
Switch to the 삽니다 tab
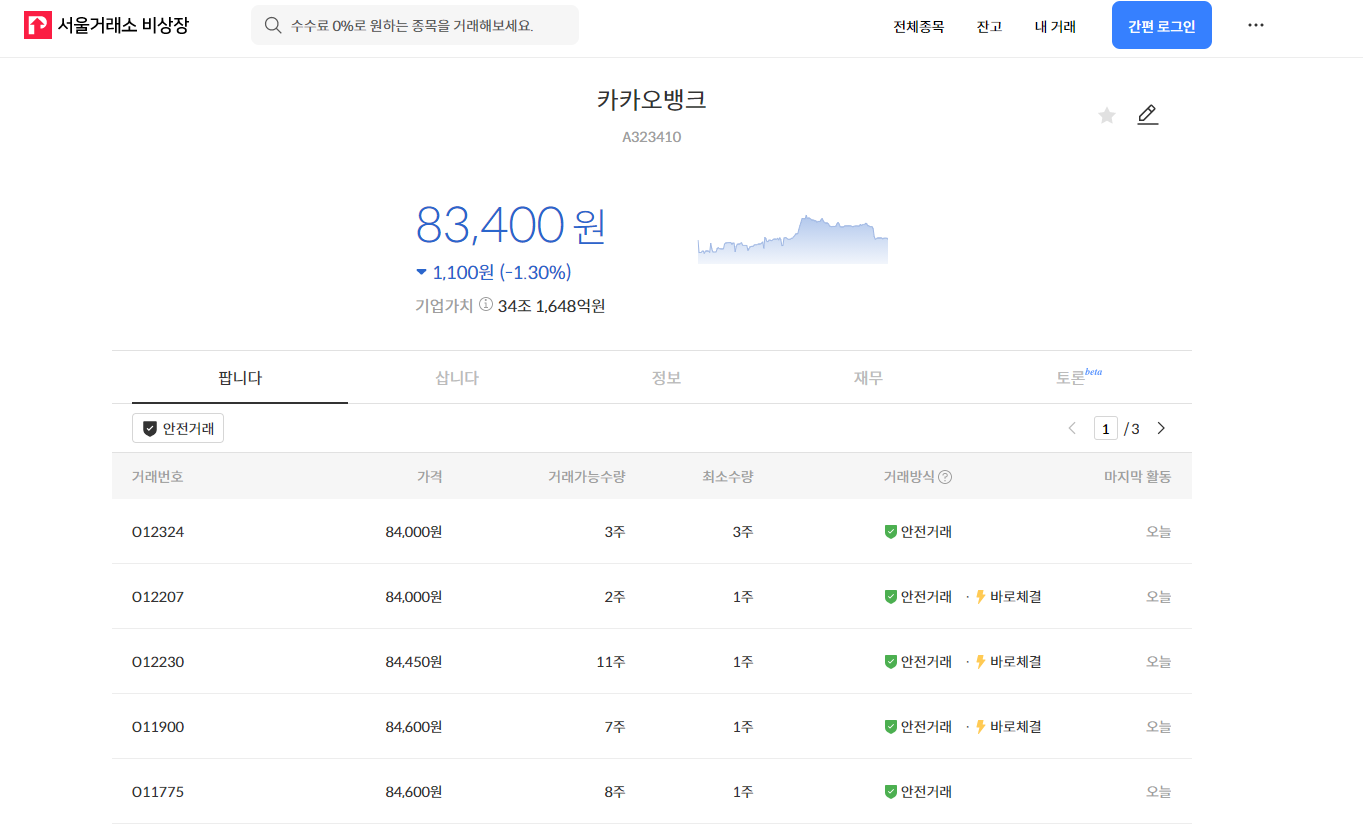click(457, 378)
